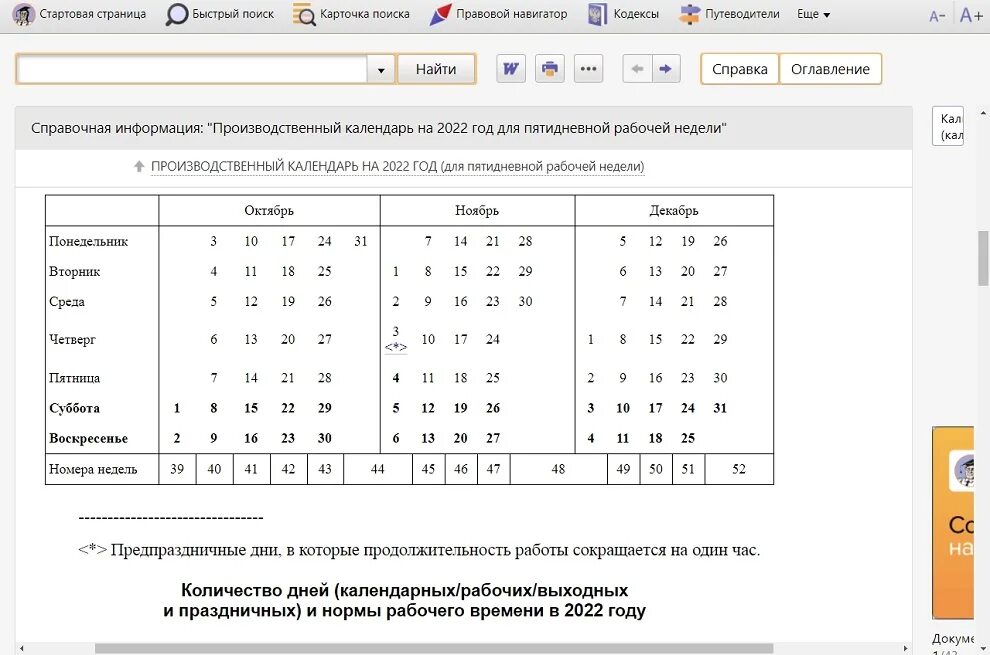Go back with the left arrow button
Screen dimensions: 990x655
(x=637, y=69)
